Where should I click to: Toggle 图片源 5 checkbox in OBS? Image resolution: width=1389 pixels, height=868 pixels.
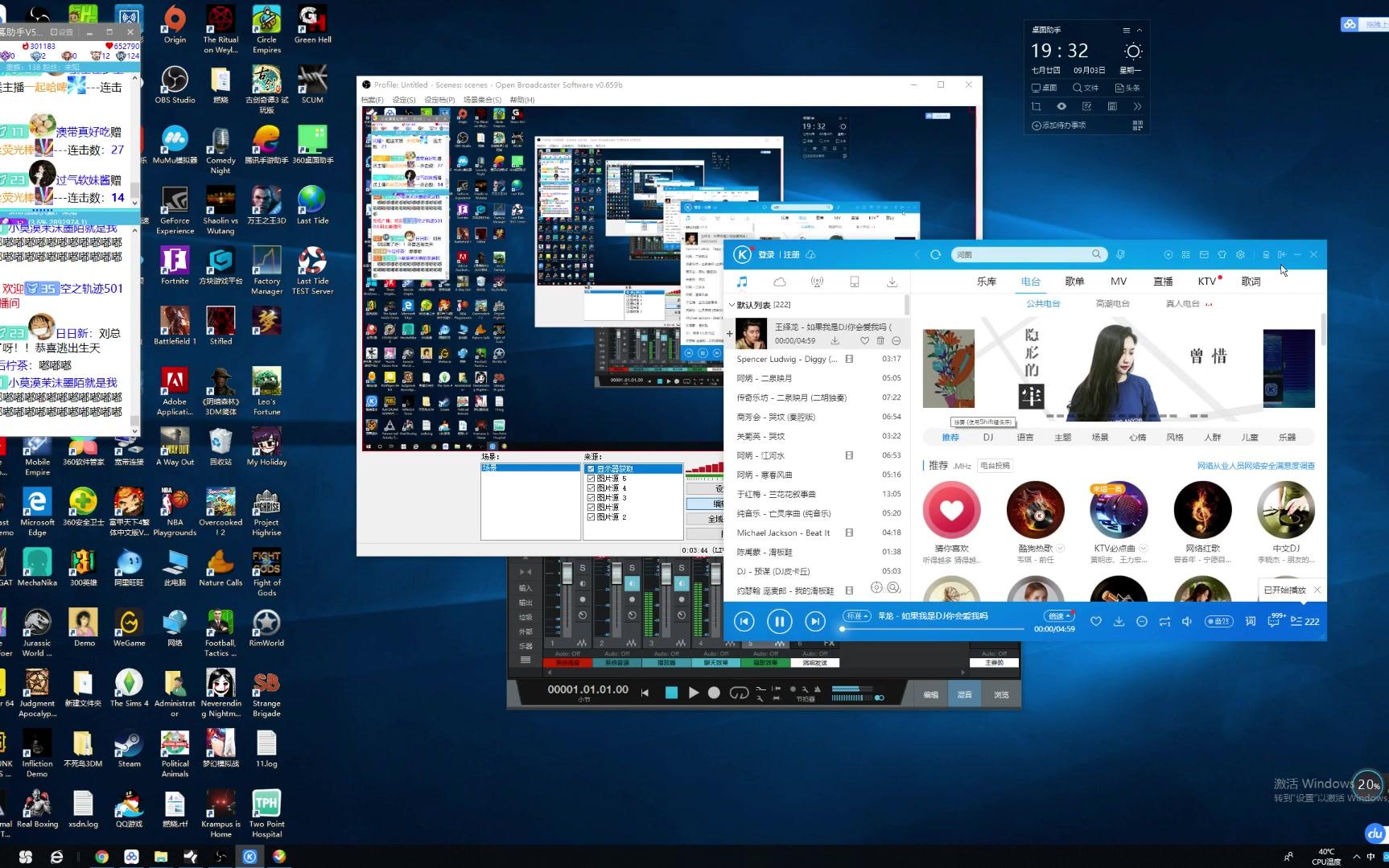[591, 478]
